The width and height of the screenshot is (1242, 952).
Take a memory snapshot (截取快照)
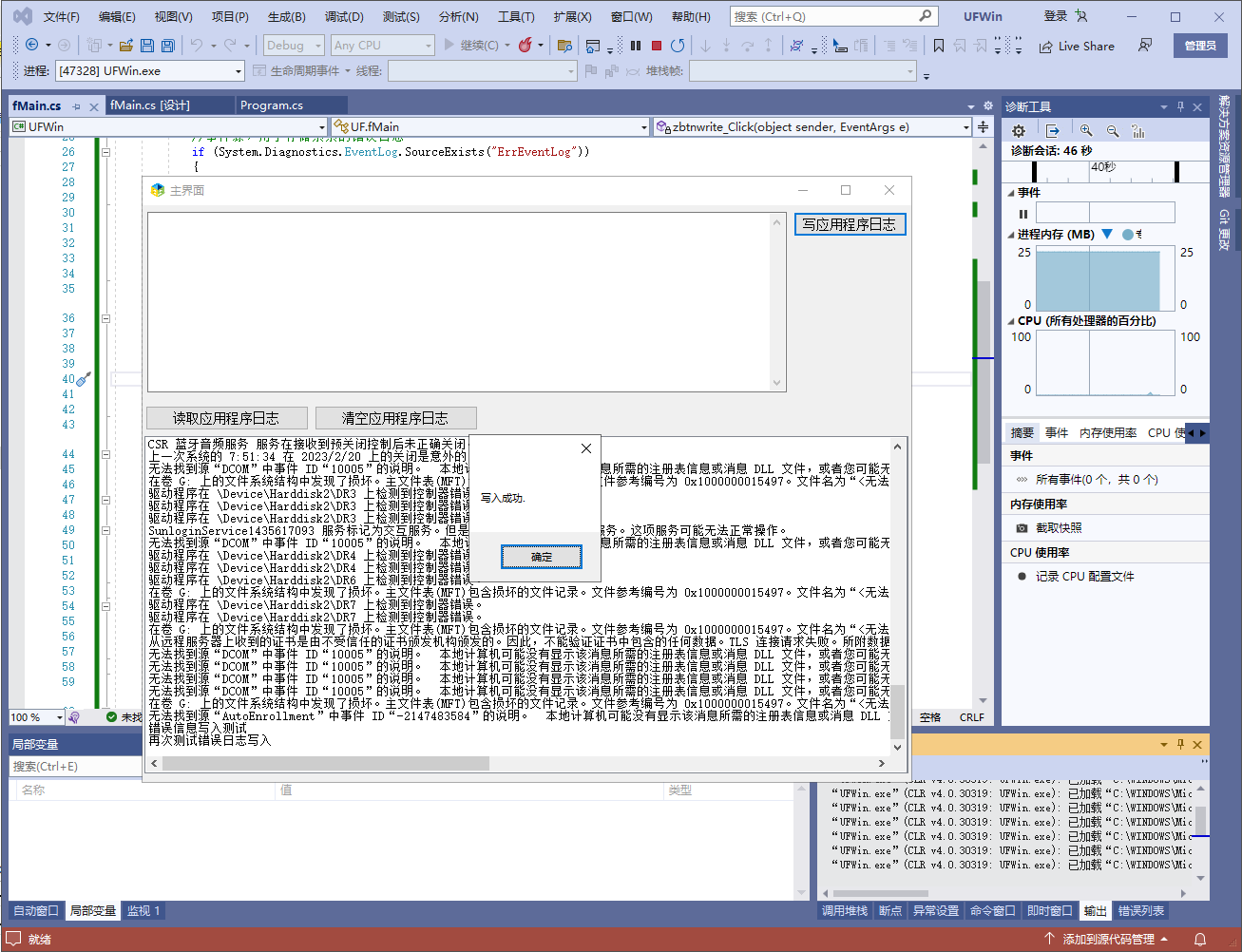click(x=1058, y=528)
